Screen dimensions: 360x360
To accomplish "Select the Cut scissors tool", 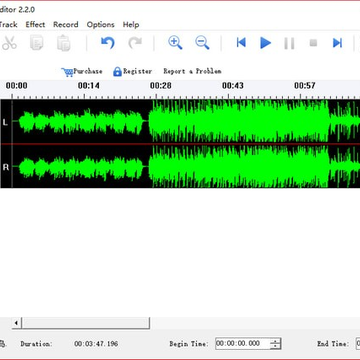I will 9,43.
